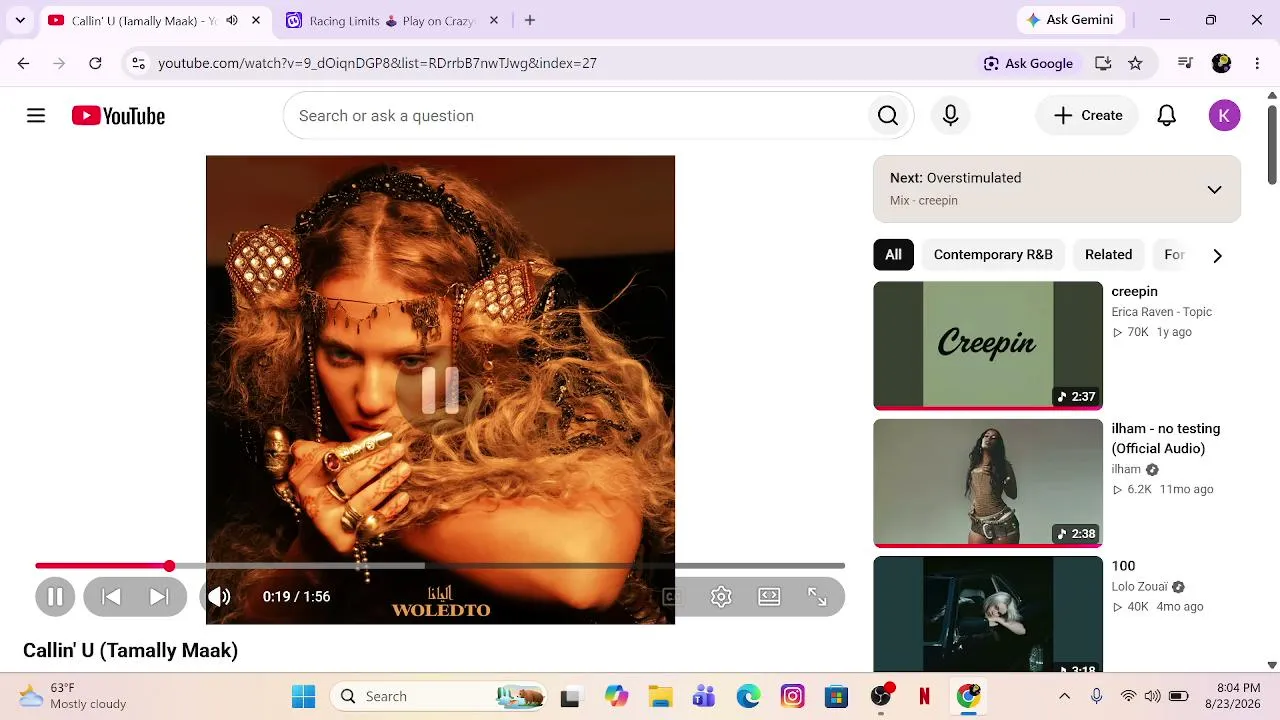The image size is (1280, 720).
Task: Click the 'Ask Google' lens button
Action: [1028, 63]
